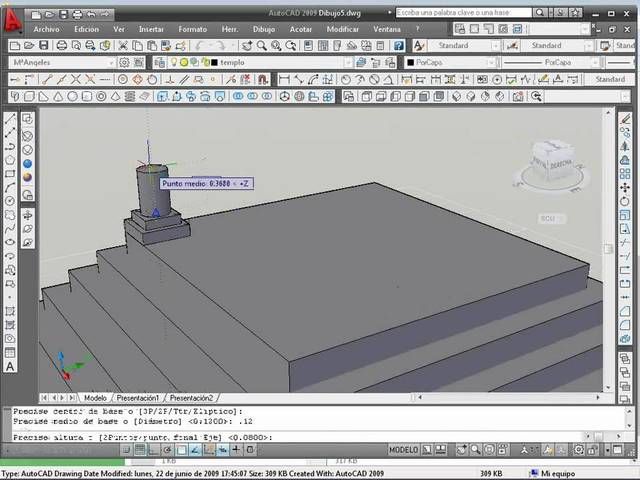Start the Linear dimension tool

284,79
